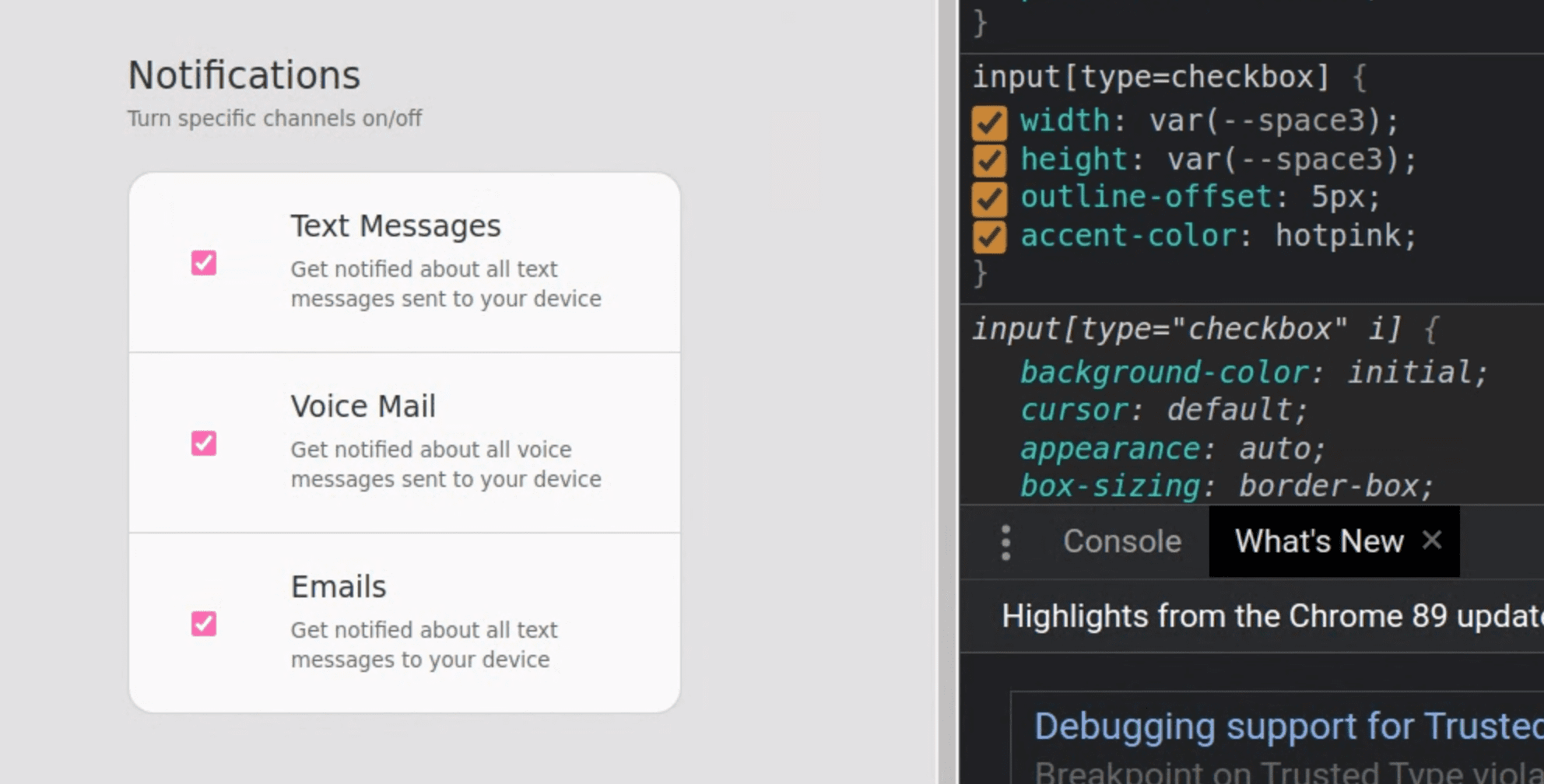Uncheck the accent-color property

pos(990,235)
